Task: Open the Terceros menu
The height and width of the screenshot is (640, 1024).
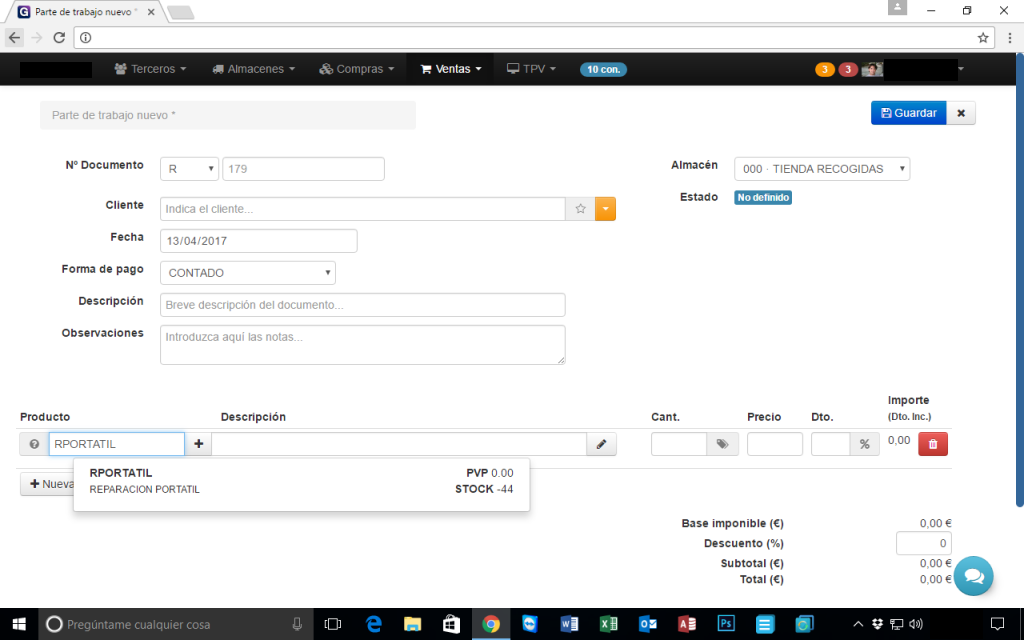Action: tap(151, 69)
